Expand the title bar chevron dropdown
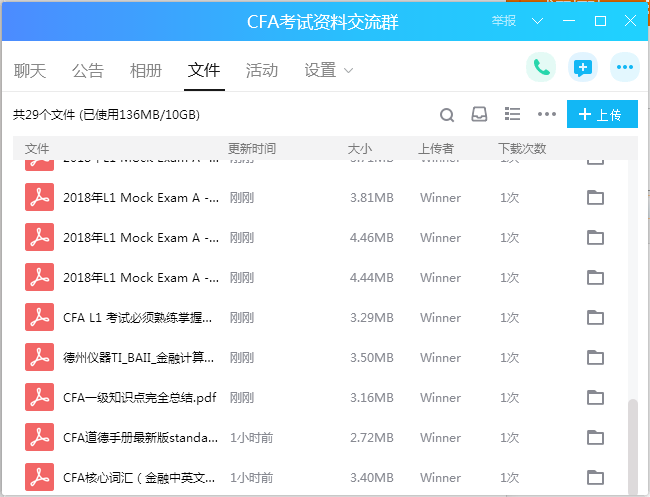The height and width of the screenshot is (497, 650). [537, 21]
